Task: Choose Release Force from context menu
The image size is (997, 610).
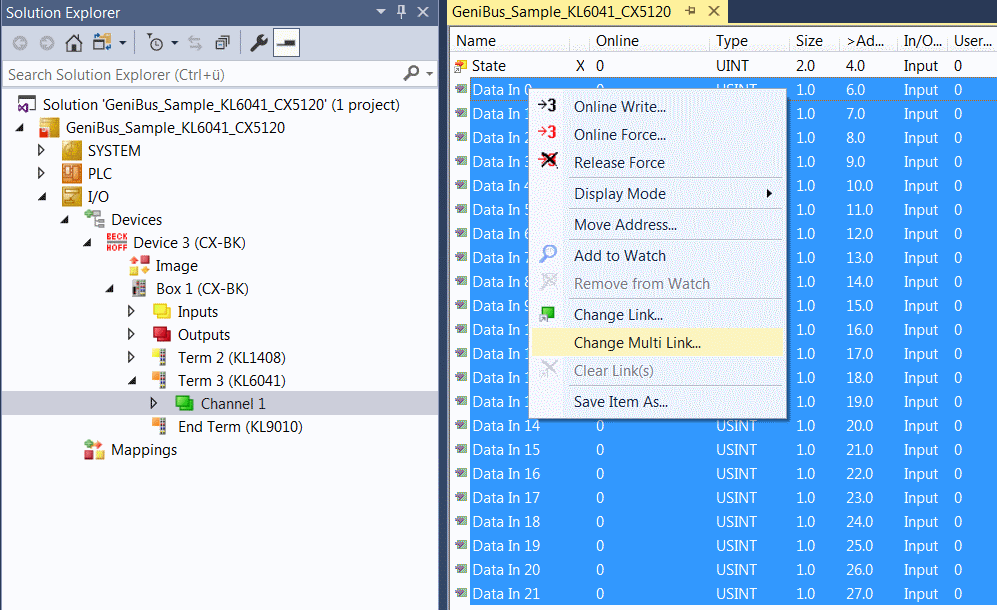Action: (x=657, y=163)
